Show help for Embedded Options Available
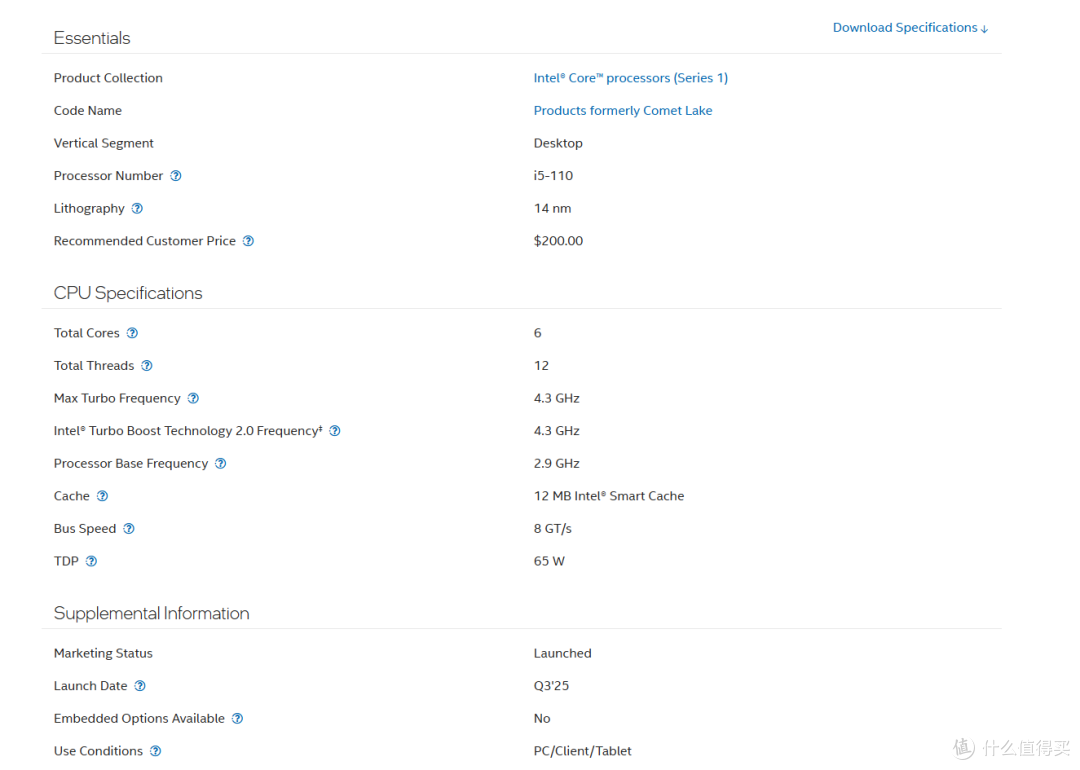Image resolution: width=1080 pixels, height=770 pixels. (237, 718)
